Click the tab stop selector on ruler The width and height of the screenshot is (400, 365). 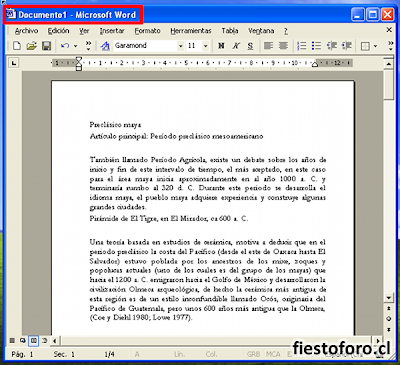pyautogui.click(x=14, y=63)
